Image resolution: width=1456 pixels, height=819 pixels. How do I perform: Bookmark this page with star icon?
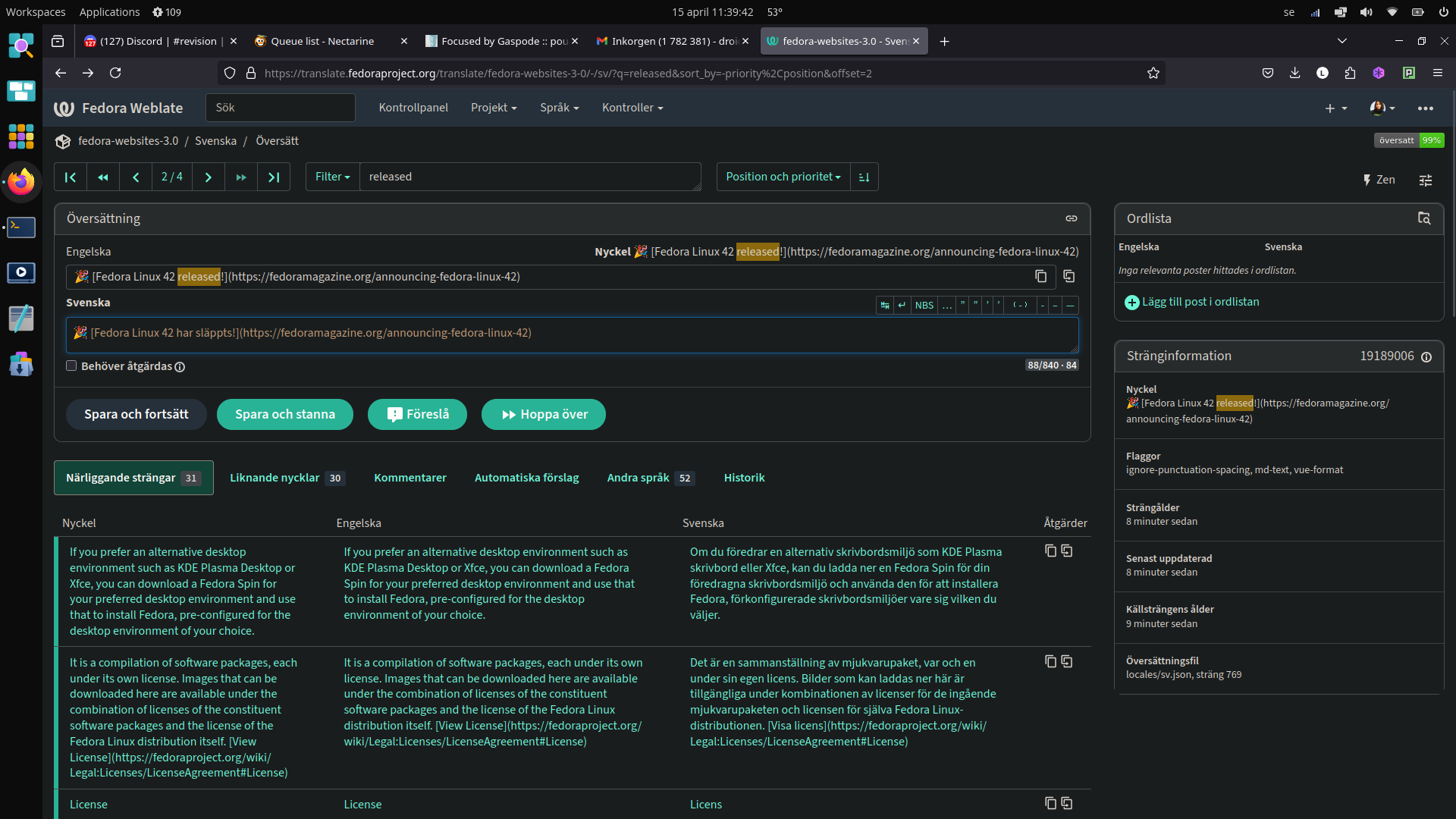click(1153, 73)
